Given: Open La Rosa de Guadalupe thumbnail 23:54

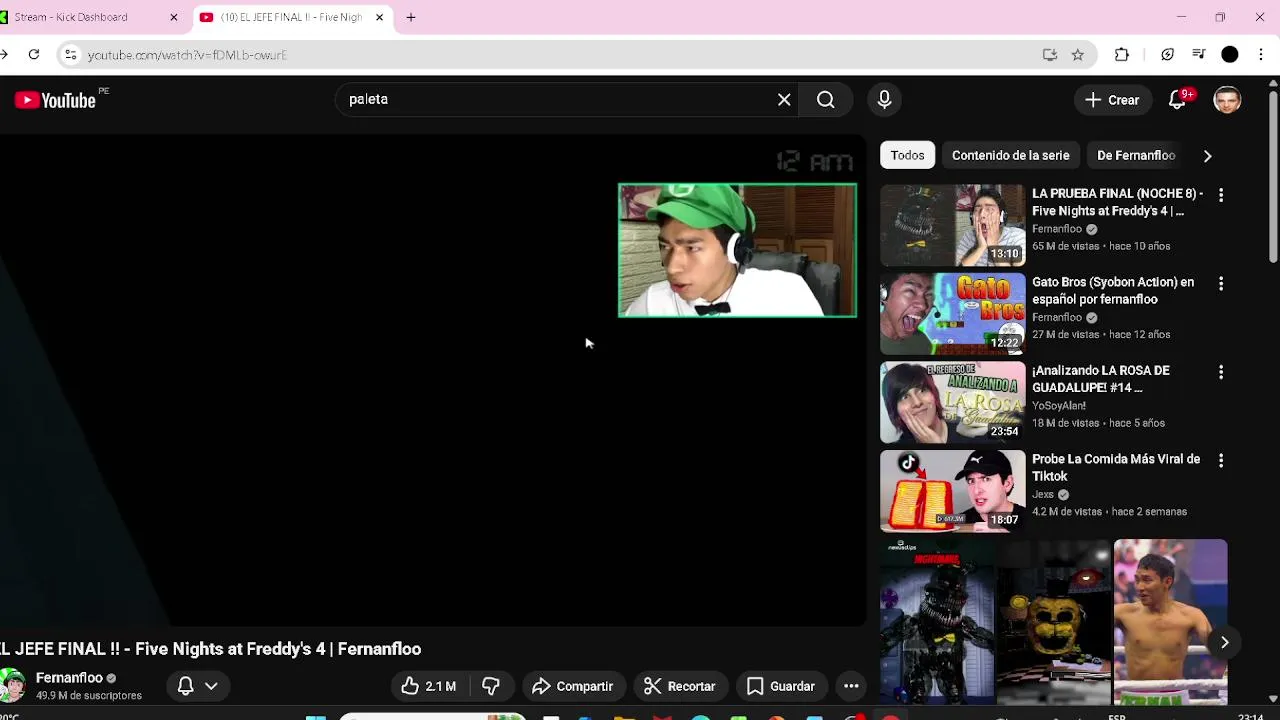Looking at the screenshot, I should 952,402.
